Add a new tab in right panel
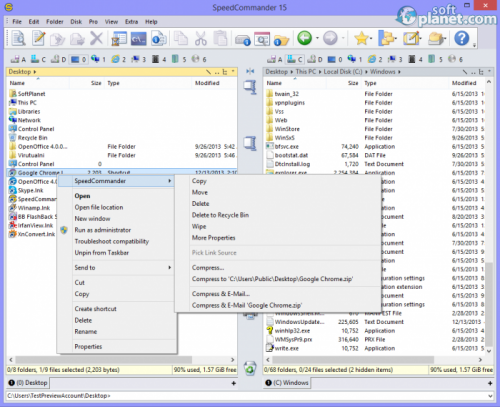The image size is (500, 407). click(490, 383)
